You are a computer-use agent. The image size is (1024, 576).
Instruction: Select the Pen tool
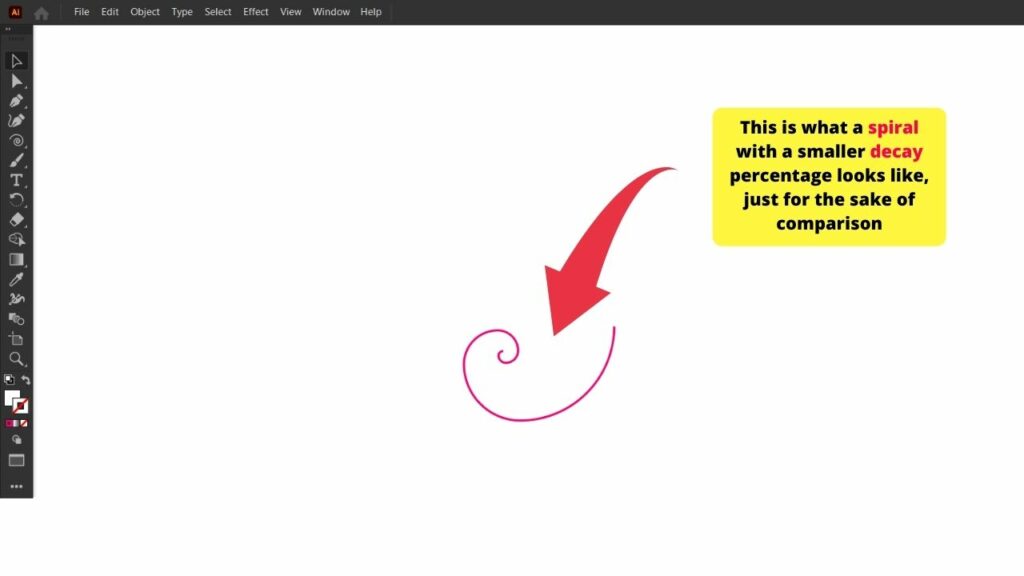click(x=17, y=100)
